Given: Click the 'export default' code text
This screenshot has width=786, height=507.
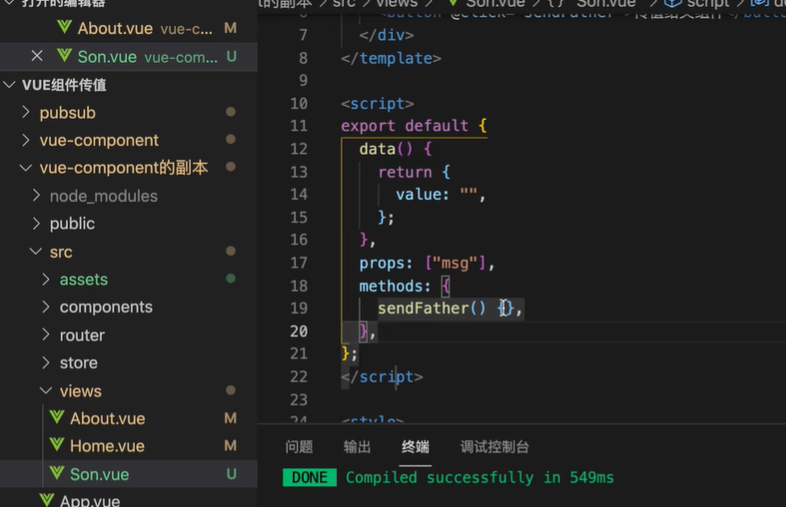Looking at the screenshot, I should (x=405, y=125).
